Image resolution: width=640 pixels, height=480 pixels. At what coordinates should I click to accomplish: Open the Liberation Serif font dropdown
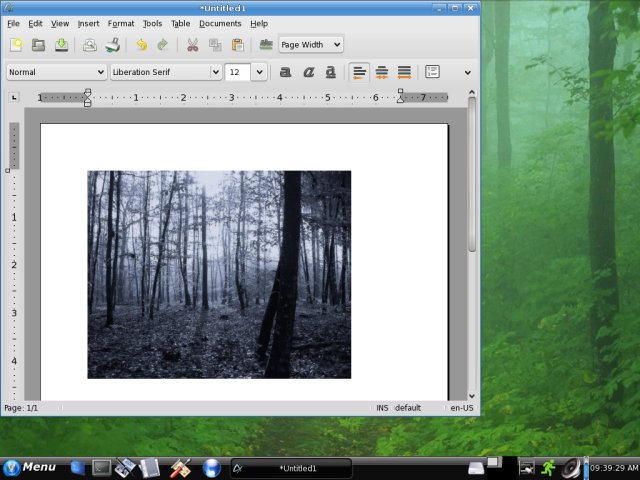pyautogui.click(x=166, y=72)
